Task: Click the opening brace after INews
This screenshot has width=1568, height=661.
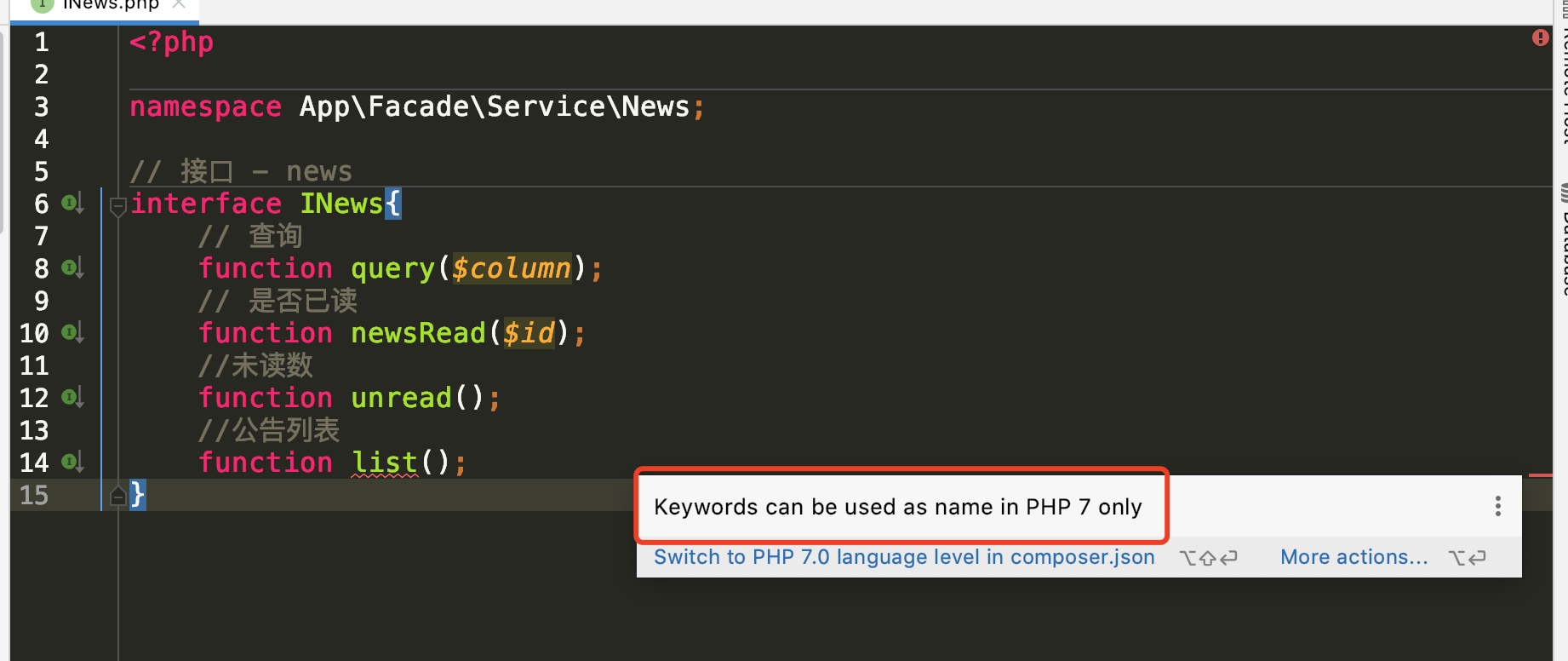Action: [x=392, y=204]
